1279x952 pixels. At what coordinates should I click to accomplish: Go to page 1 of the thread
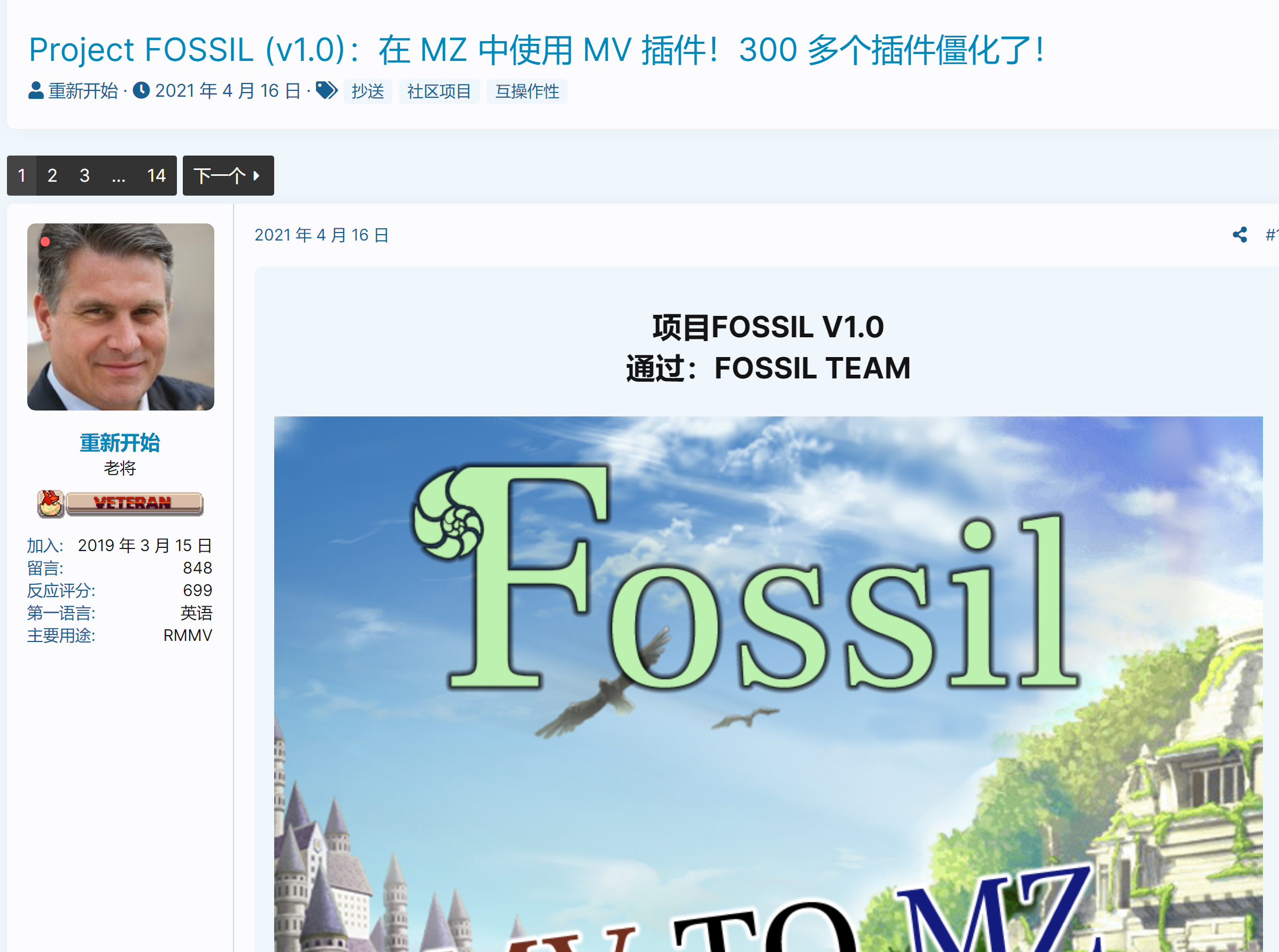(22, 175)
